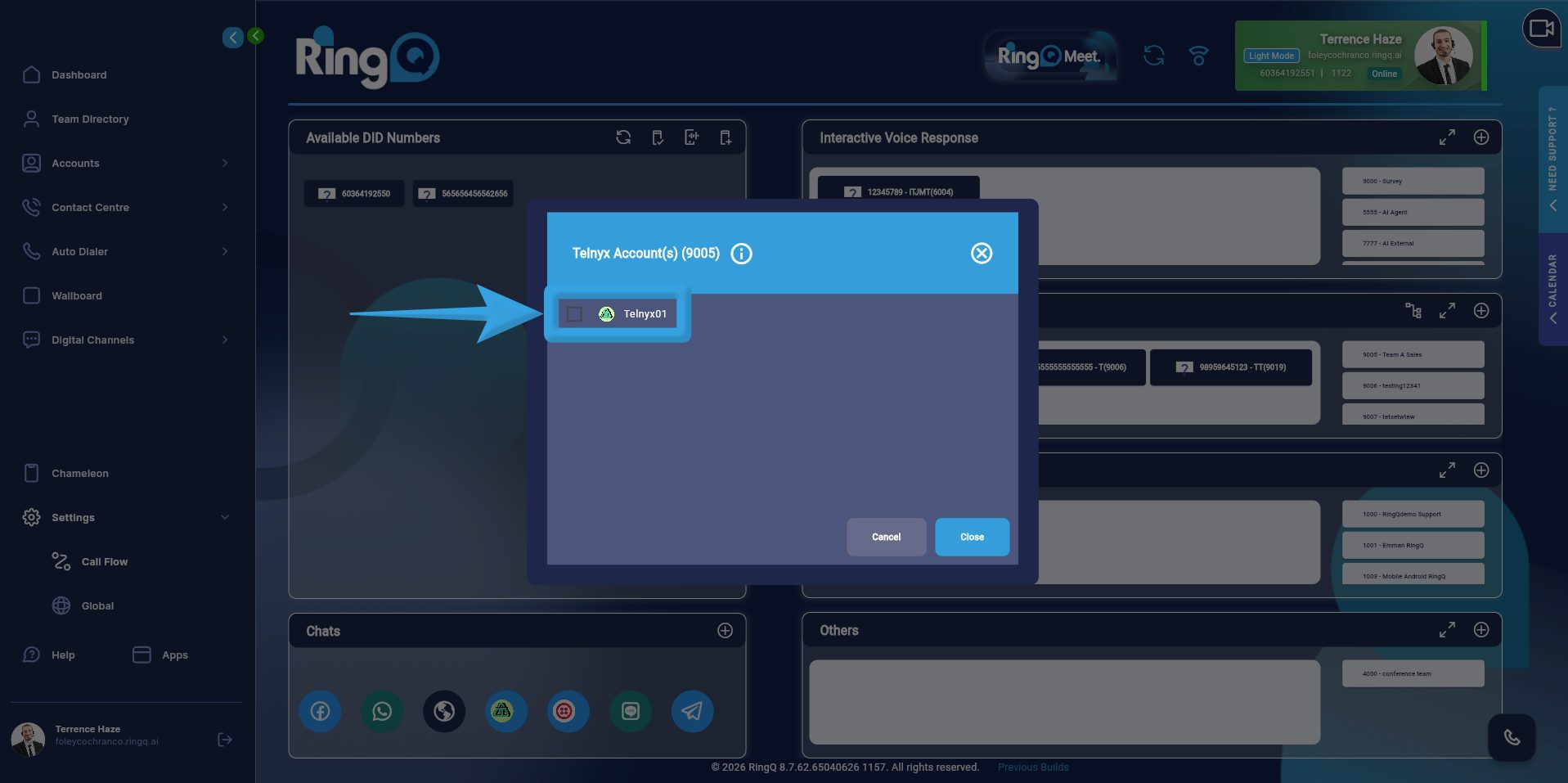Image resolution: width=1568 pixels, height=783 pixels.
Task: Click the network status icon in top bar
Action: click(1198, 56)
